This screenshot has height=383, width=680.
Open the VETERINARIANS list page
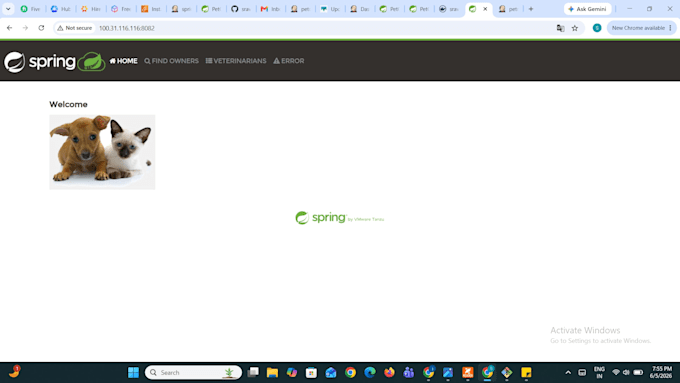(236, 61)
